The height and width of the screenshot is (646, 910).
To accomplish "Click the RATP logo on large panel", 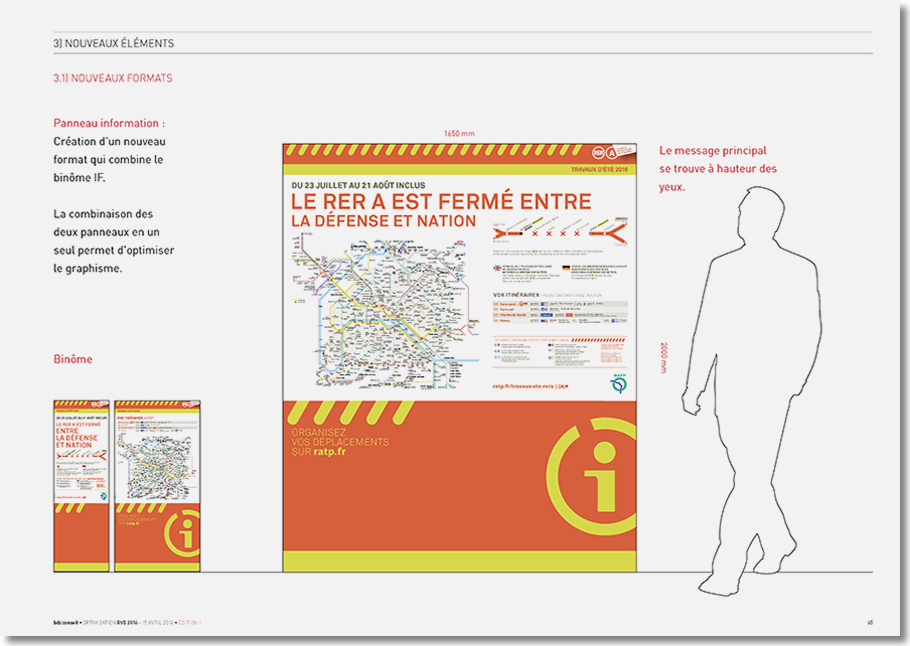I will click(619, 384).
